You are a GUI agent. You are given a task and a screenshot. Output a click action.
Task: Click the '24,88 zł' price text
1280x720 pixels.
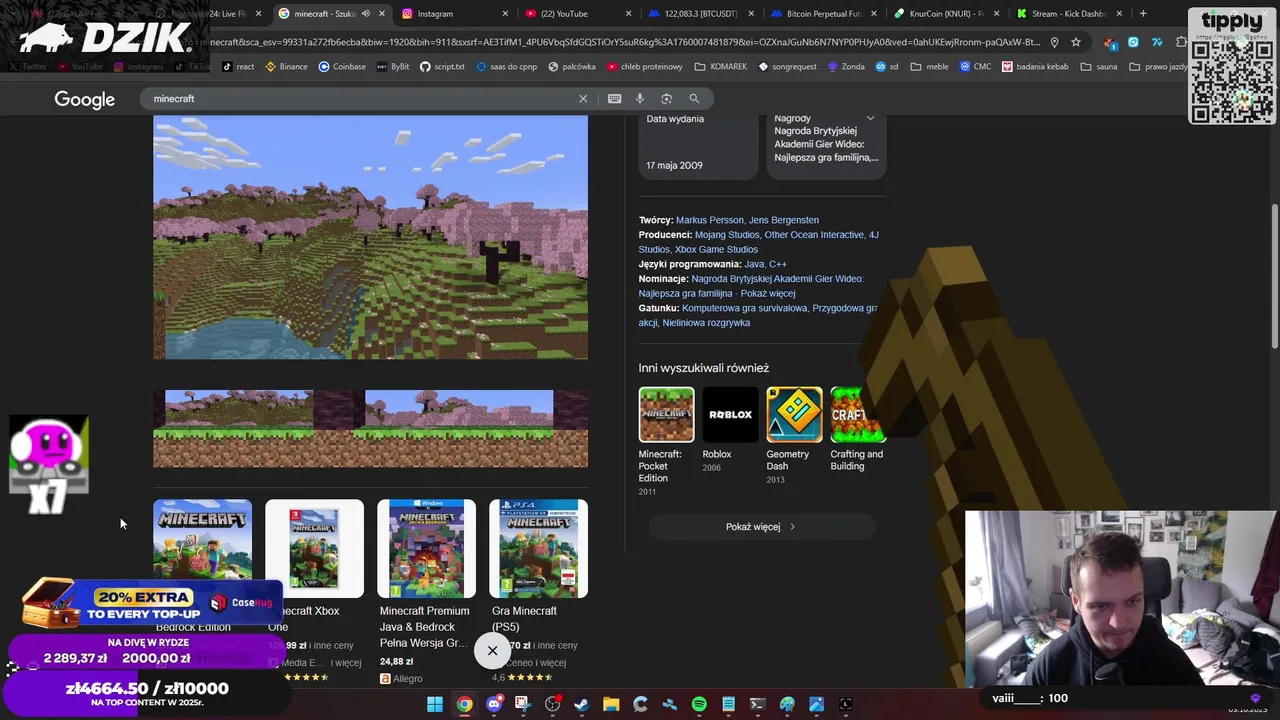[397, 662]
